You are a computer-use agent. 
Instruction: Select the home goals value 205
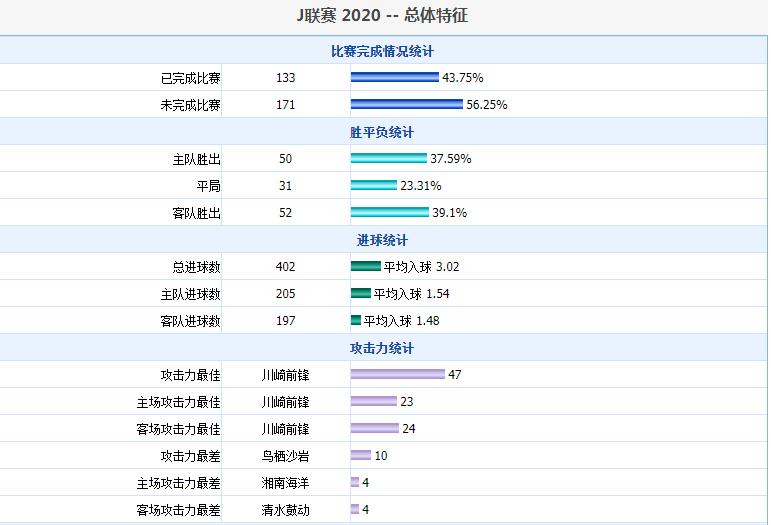point(286,294)
